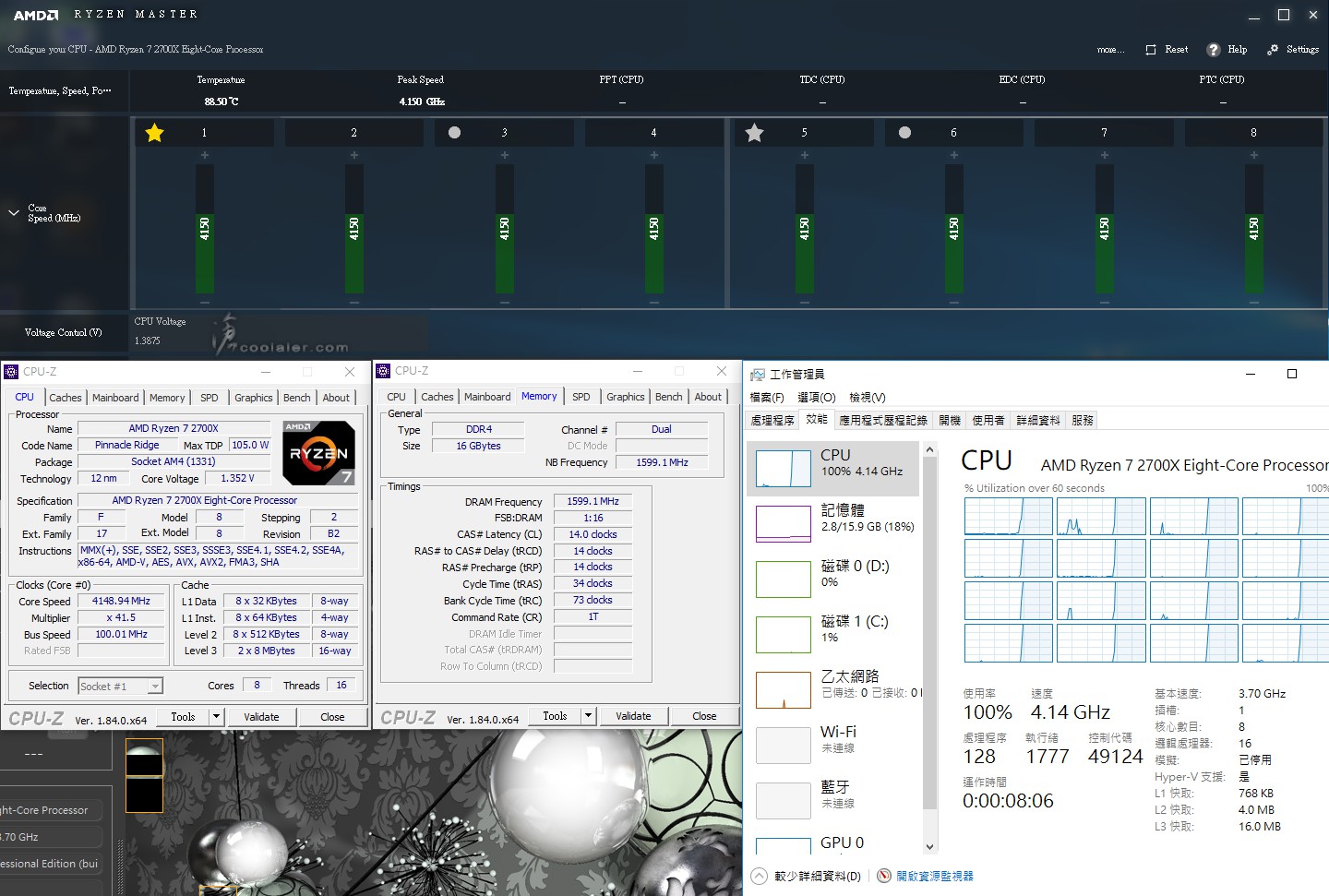The height and width of the screenshot is (896, 1329).
Task: Open Graphics tab in right CPU-Z
Action: (625, 397)
